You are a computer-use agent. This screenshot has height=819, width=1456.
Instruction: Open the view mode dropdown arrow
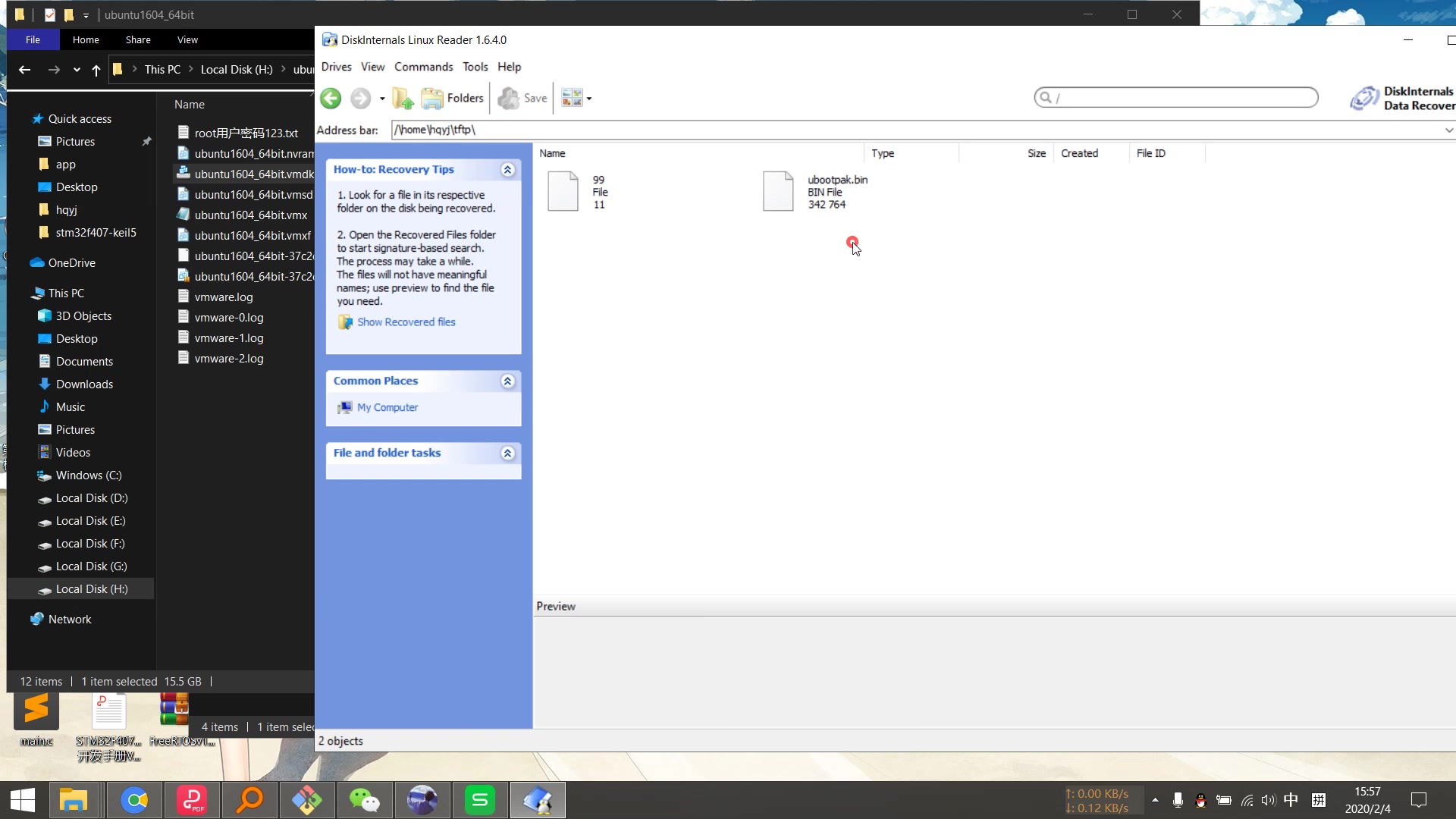[x=589, y=99]
